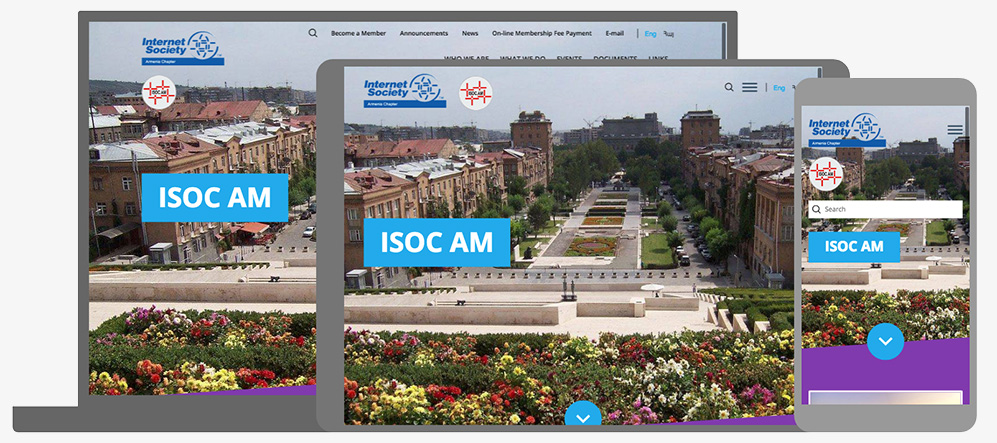Switch laptop site to Armenian language
This screenshot has width=997, height=443.
click(668, 34)
